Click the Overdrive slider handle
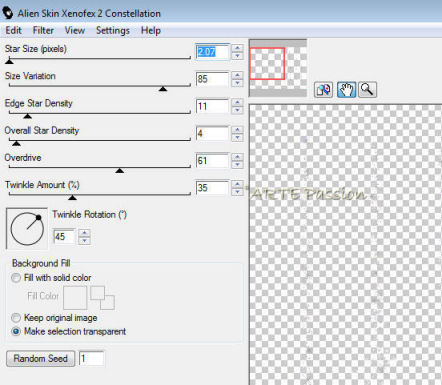The width and height of the screenshot is (442, 385). [x=120, y=171]
